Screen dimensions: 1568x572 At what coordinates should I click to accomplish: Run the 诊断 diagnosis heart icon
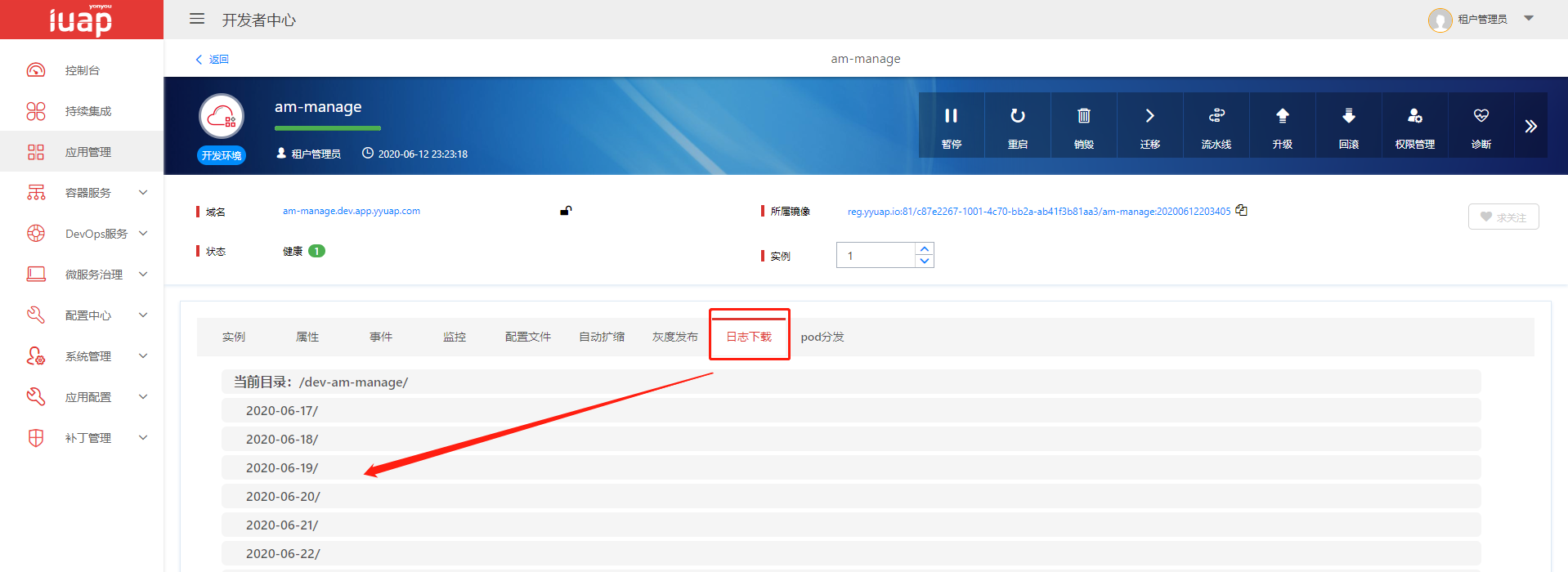(x=1481, y=116)
